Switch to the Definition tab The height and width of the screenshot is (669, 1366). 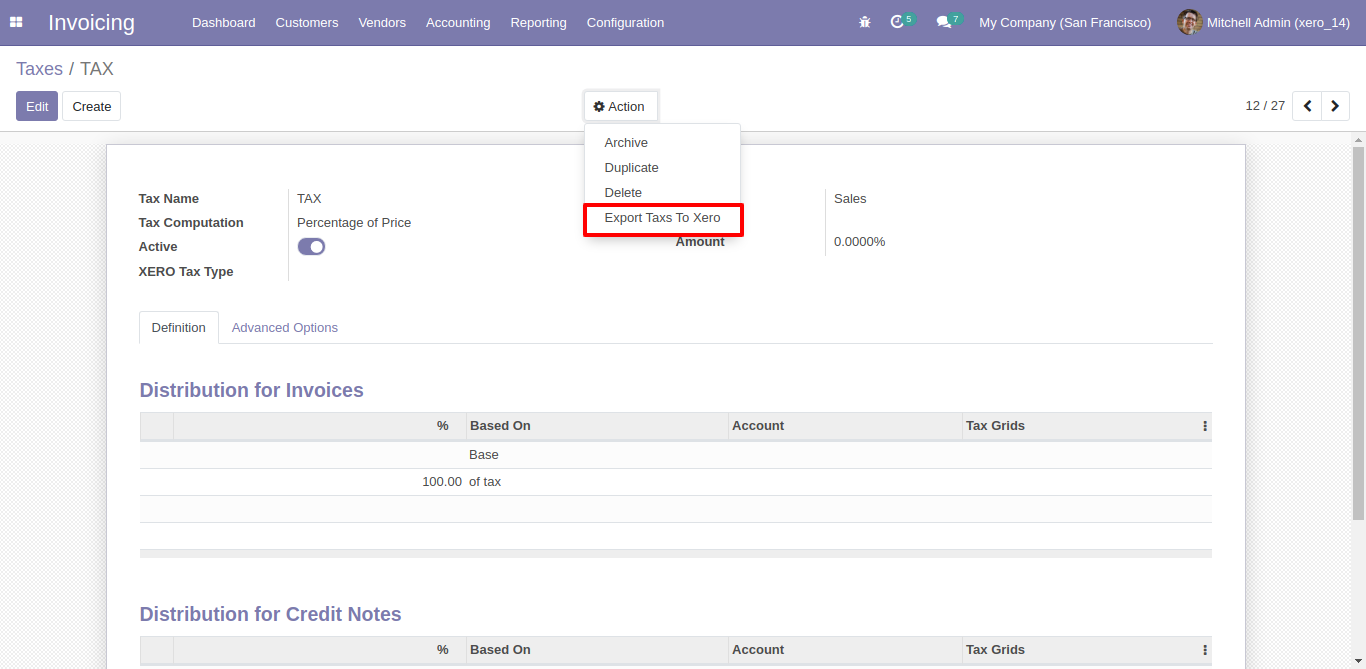(179, 328)
